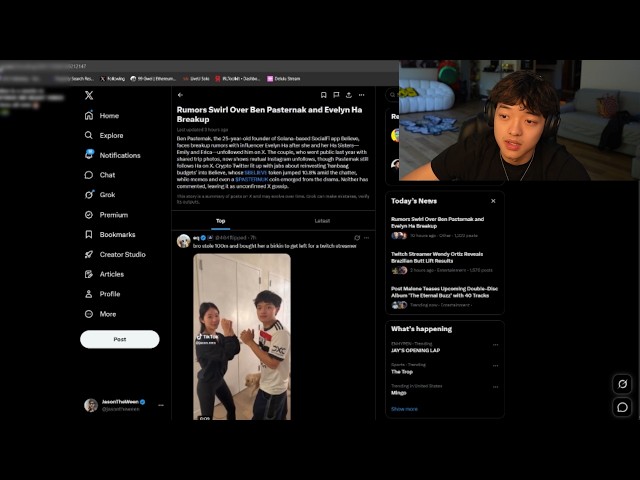Click the Grok icon on the tweet
The height and width of the screenshot is (480, 640).
(357, 238)
